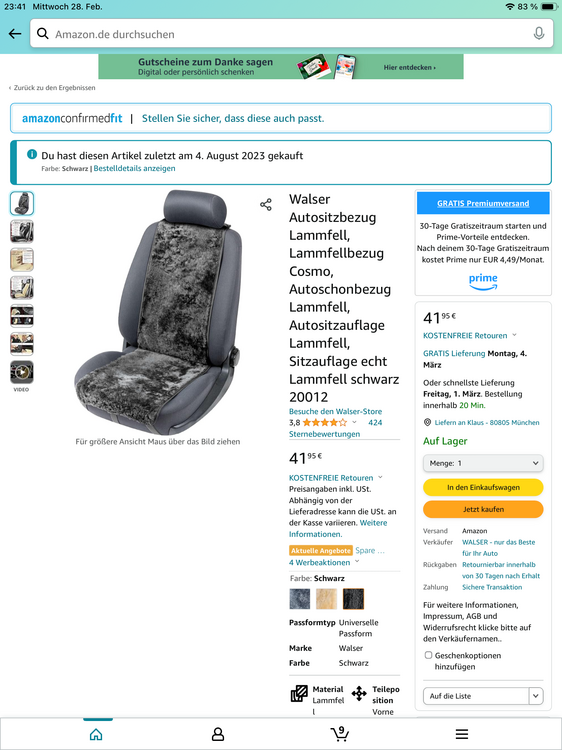Viewport: 562px width, 750px height.
Task: Open the shopping cart icon
Action: [x=340, y=733]
